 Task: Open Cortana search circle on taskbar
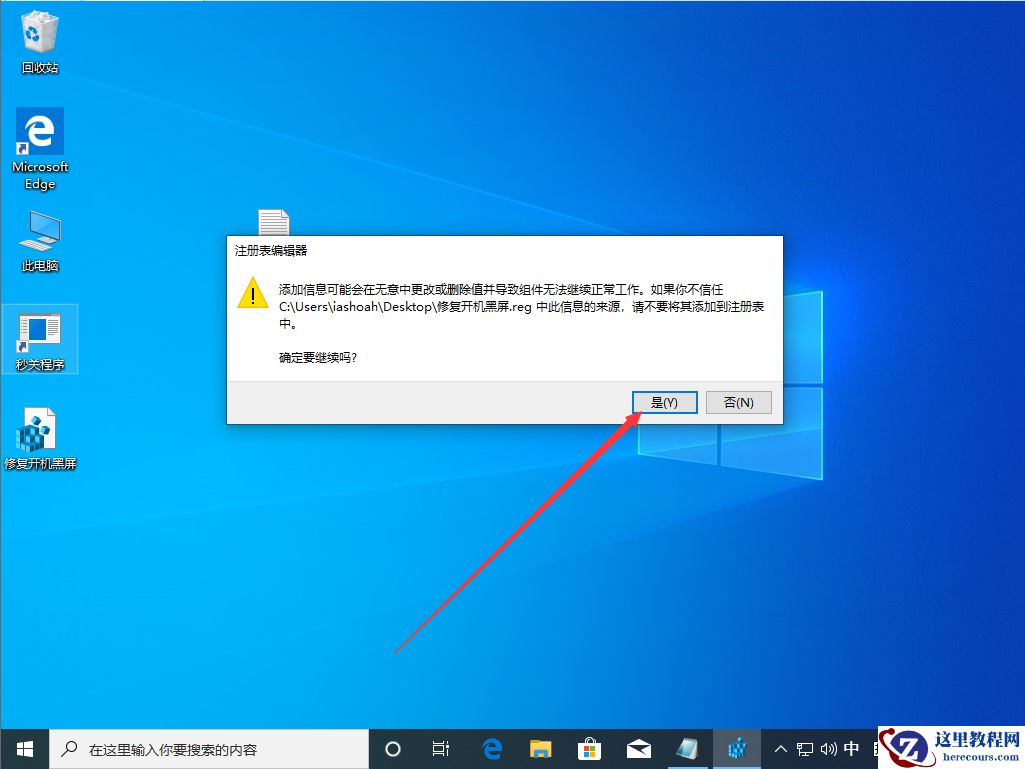[393, 748]
